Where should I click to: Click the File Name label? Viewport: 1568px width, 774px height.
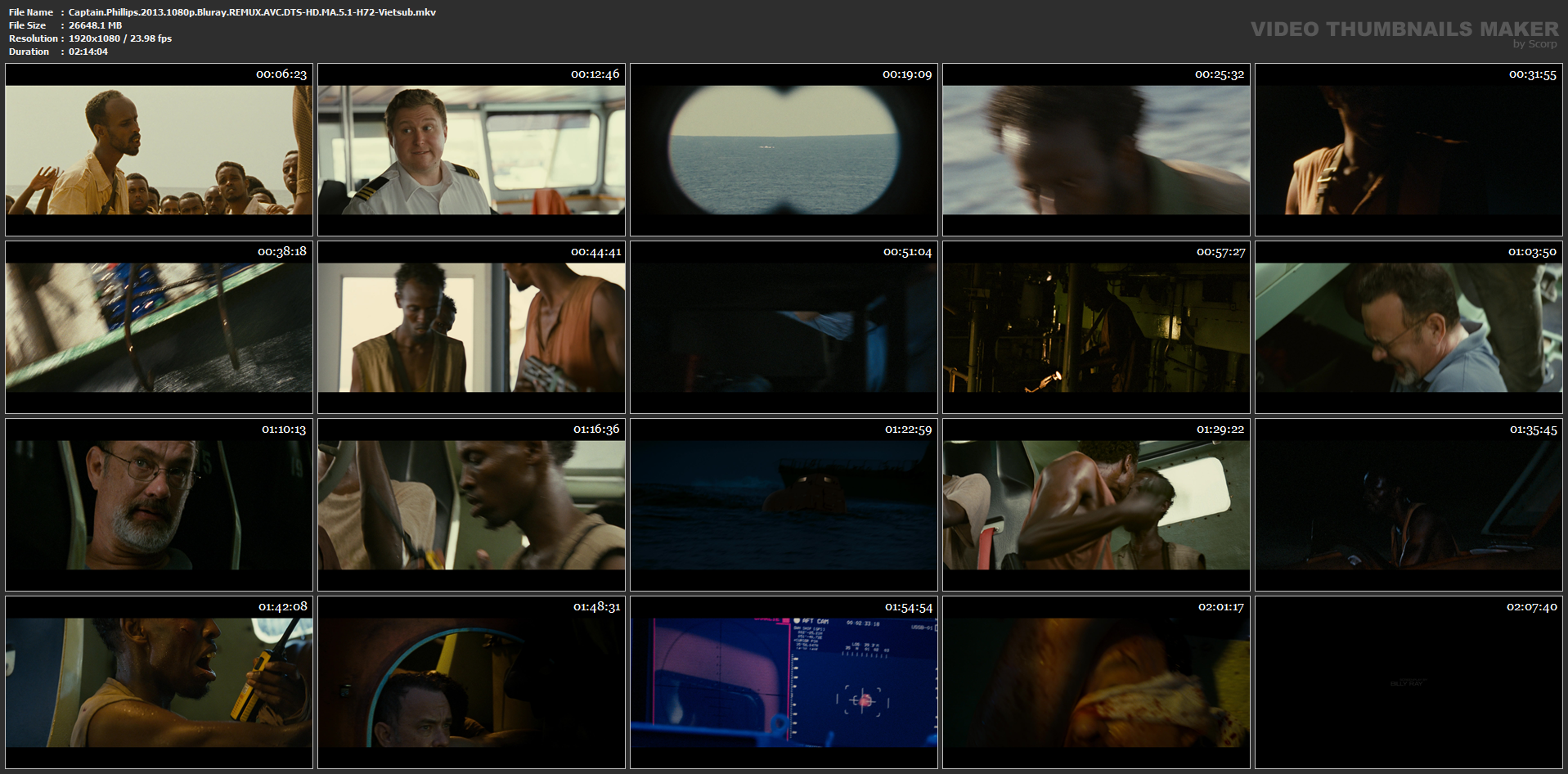31,12
